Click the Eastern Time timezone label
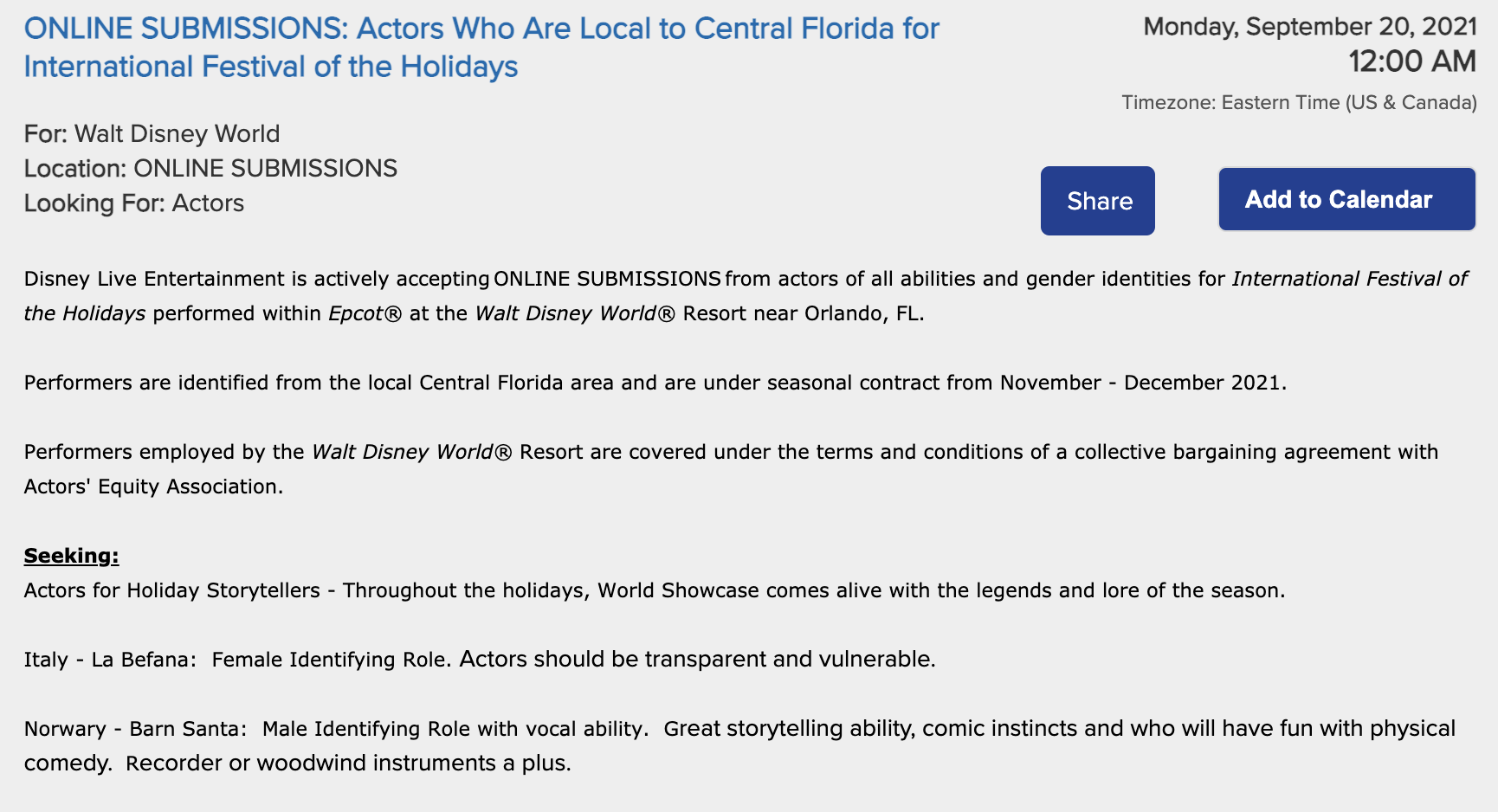 pos(1299,103)
